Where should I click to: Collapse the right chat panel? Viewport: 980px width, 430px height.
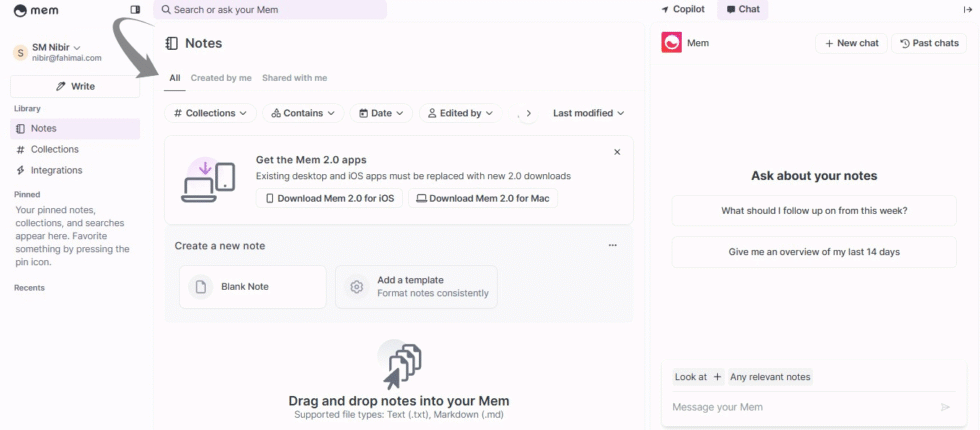[x=966, y=9]
